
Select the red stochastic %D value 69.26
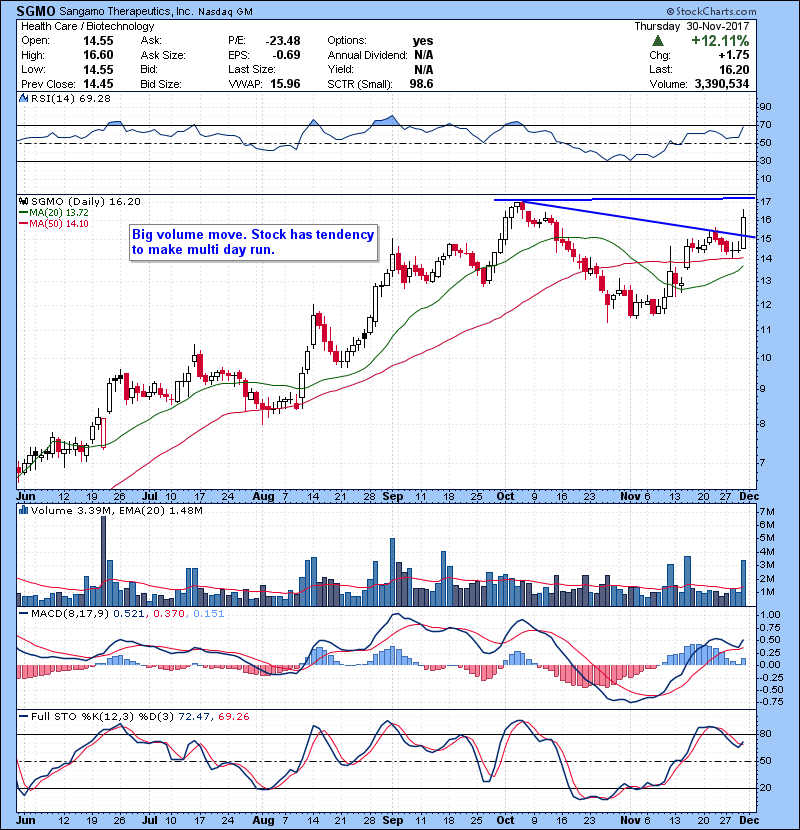click(x=233, y=717)
